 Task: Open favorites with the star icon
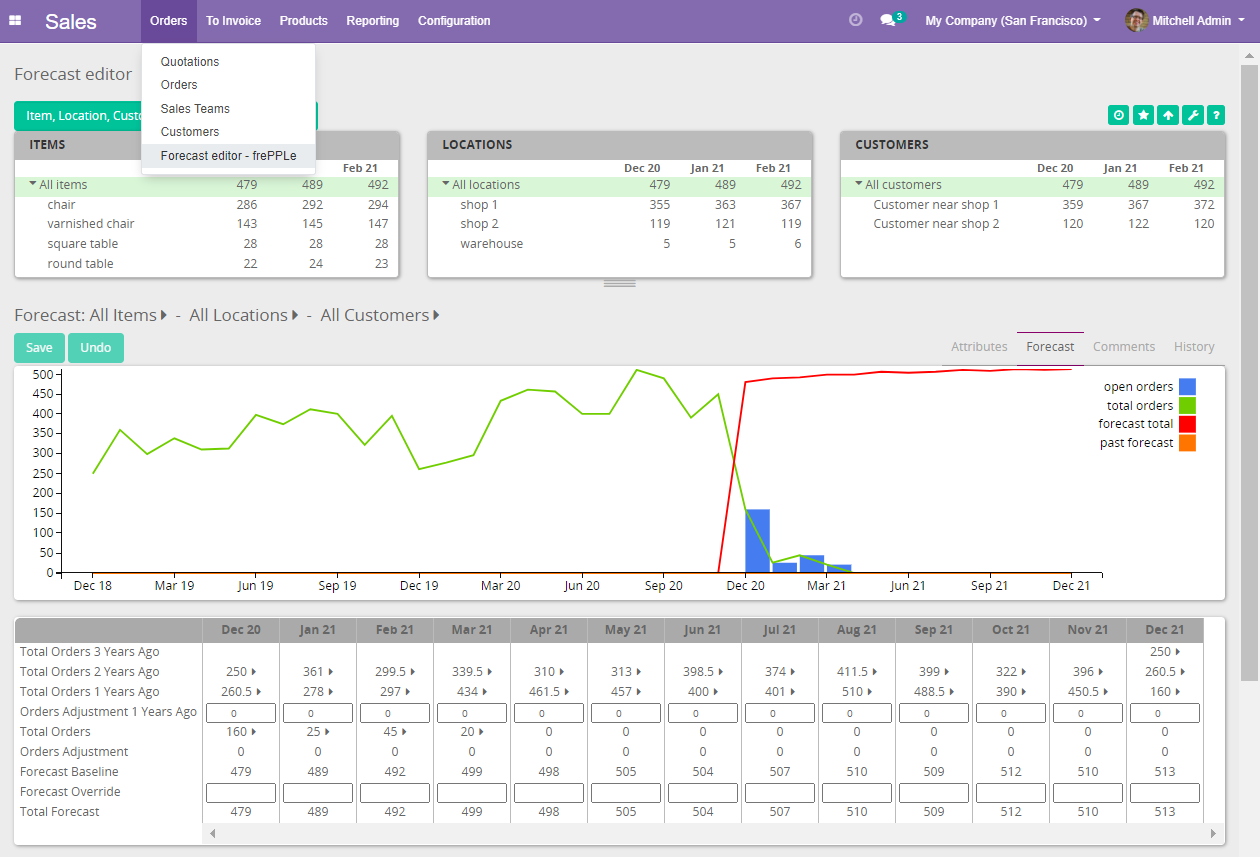pyautogui.click(x=1143, y=115)
